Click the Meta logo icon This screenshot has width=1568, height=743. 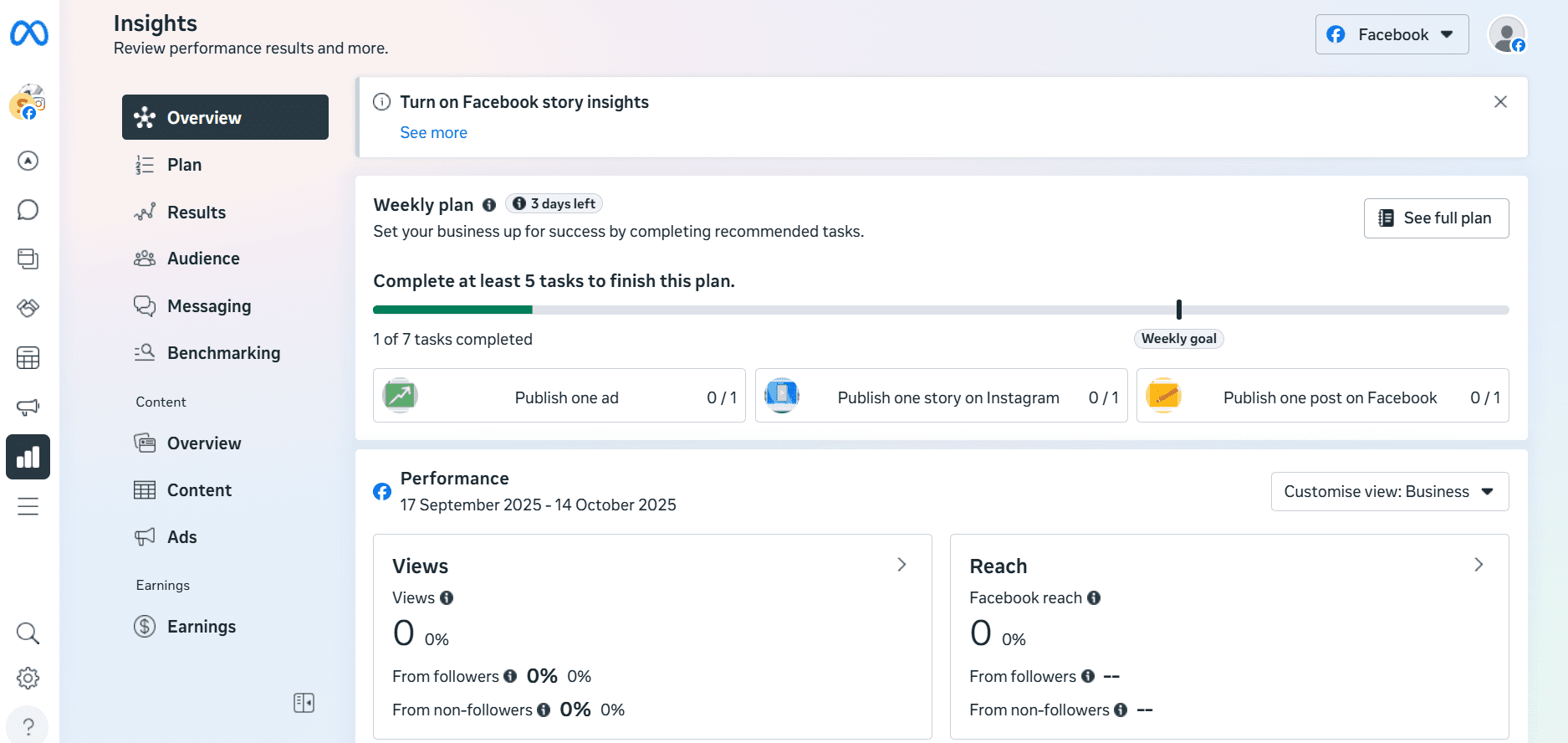click(29, 33)
